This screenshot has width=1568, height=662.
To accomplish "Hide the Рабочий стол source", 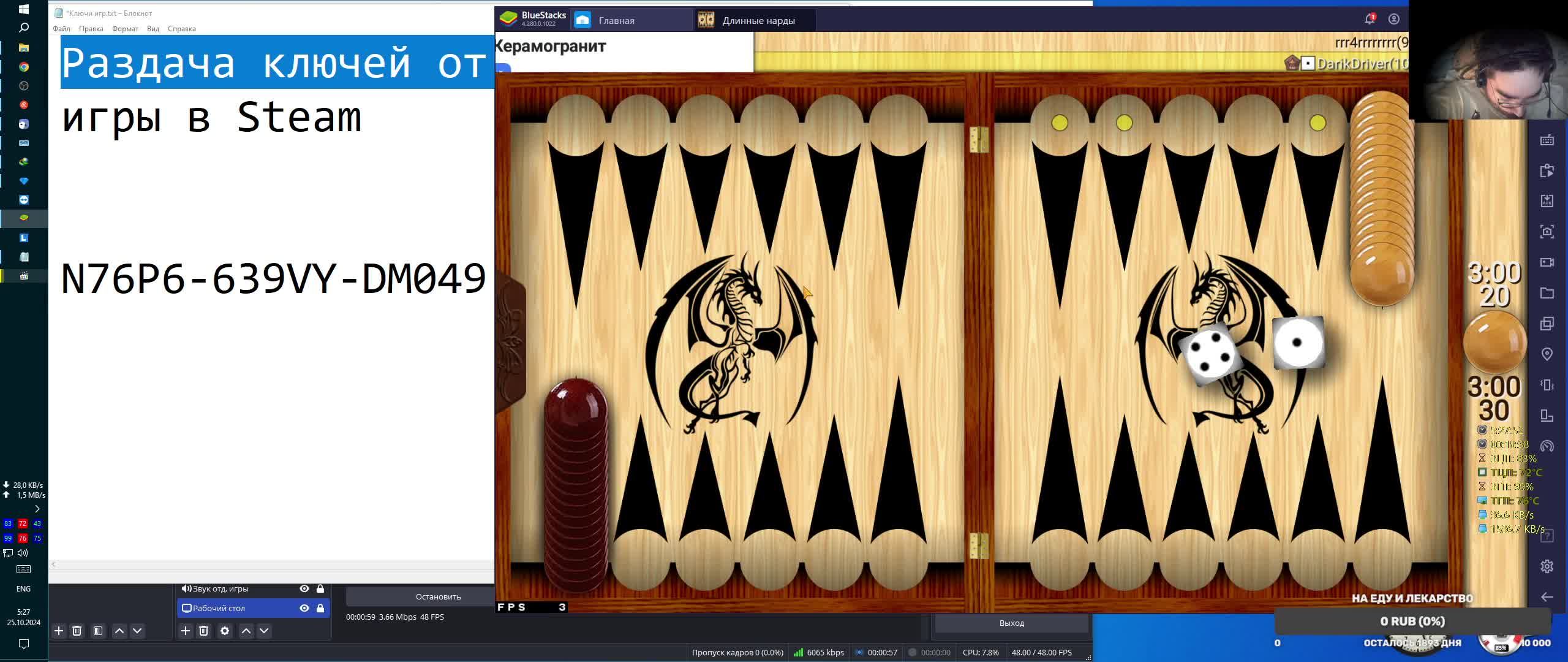I will (304, 608).
